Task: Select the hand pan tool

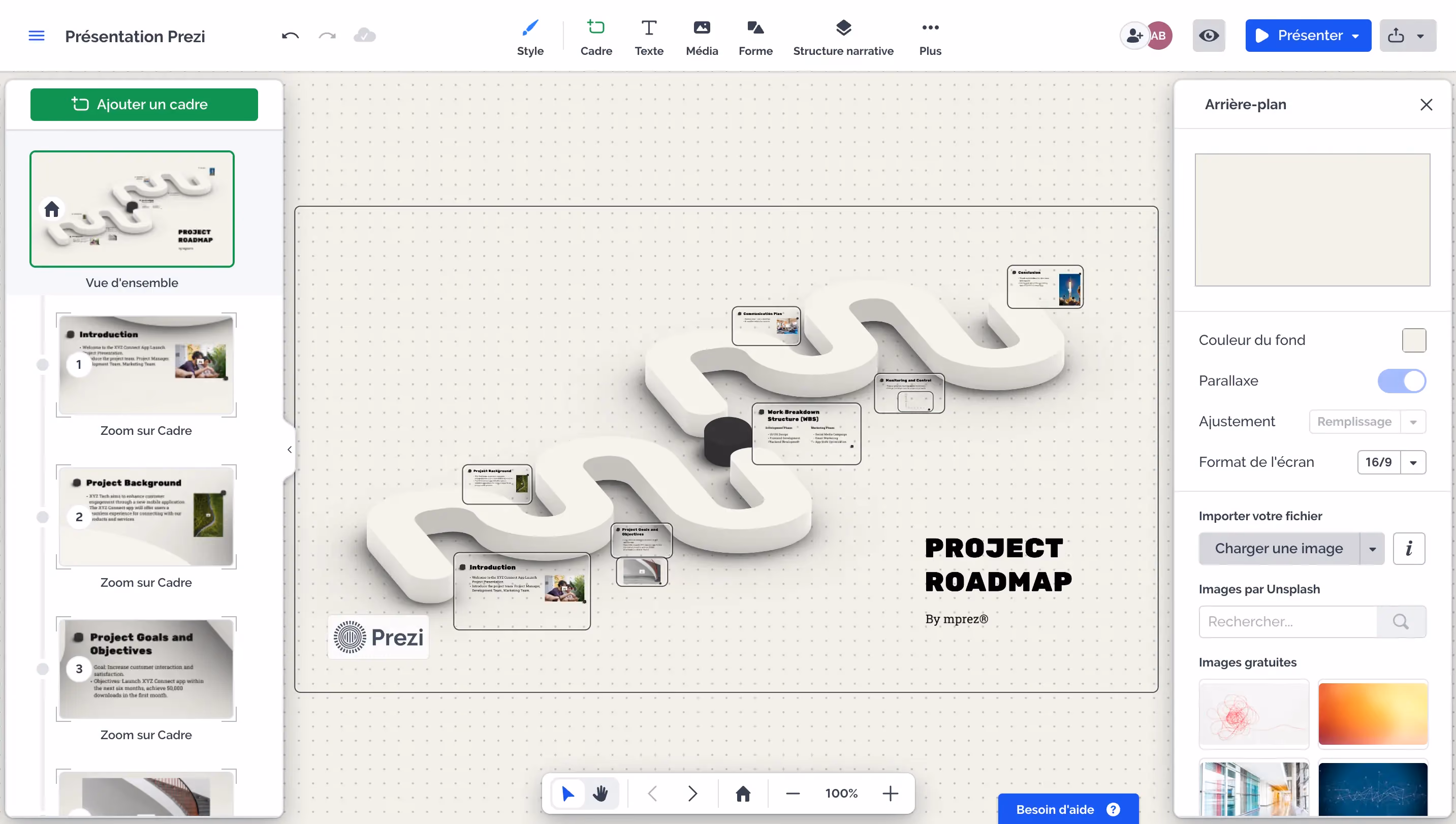Action: pos(601,794)
